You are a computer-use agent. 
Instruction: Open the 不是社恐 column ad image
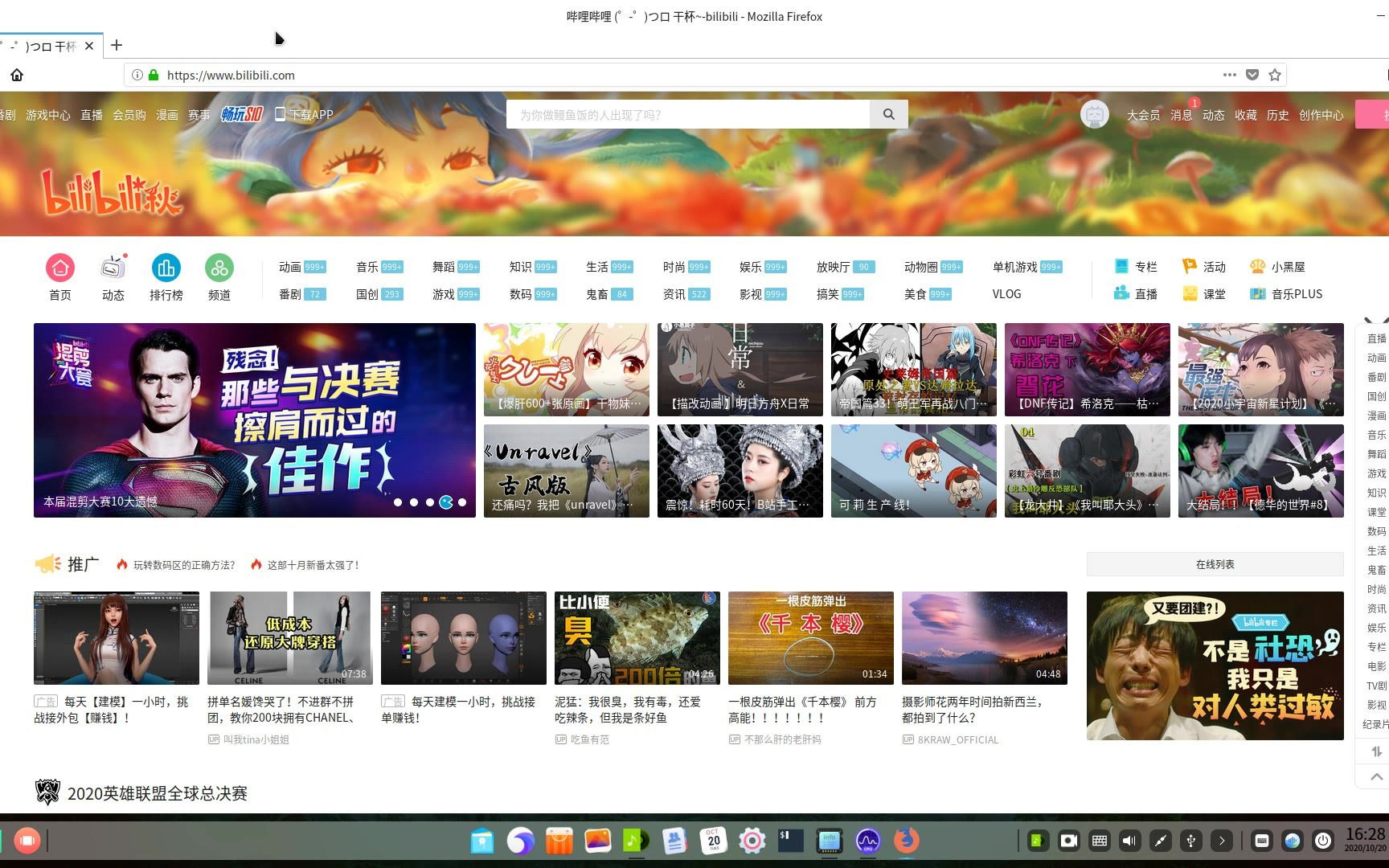click(1215, 665)
